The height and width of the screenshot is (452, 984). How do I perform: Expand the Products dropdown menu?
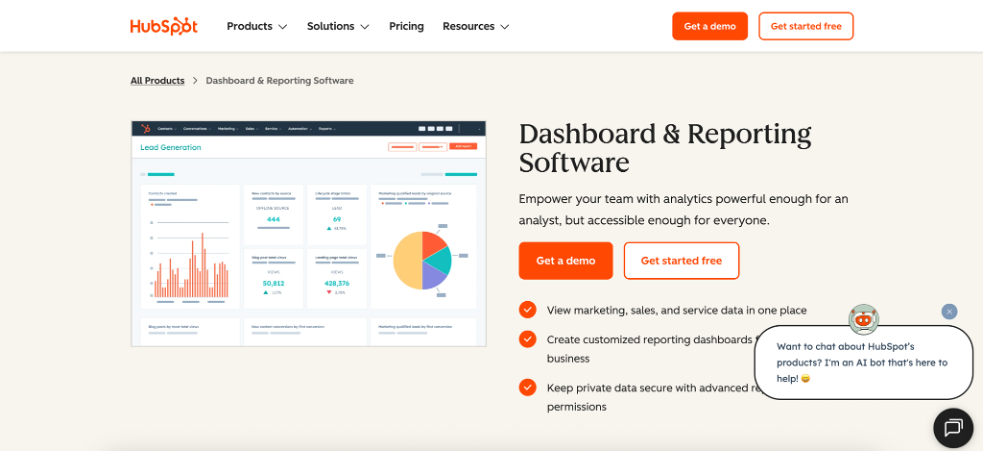click(x=257, y=26)
